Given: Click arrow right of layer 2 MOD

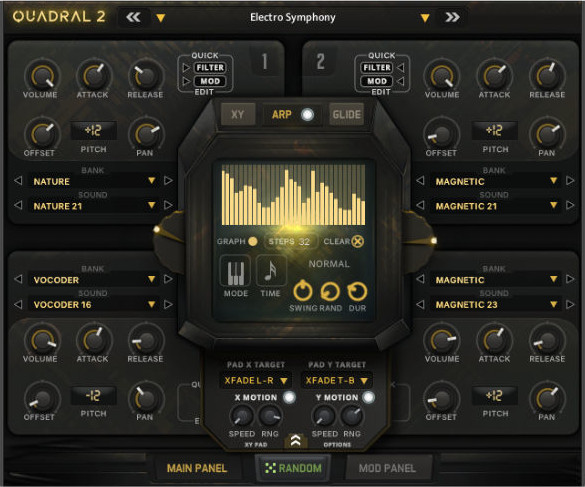Looking at the screenshot, I should (400, 81).
